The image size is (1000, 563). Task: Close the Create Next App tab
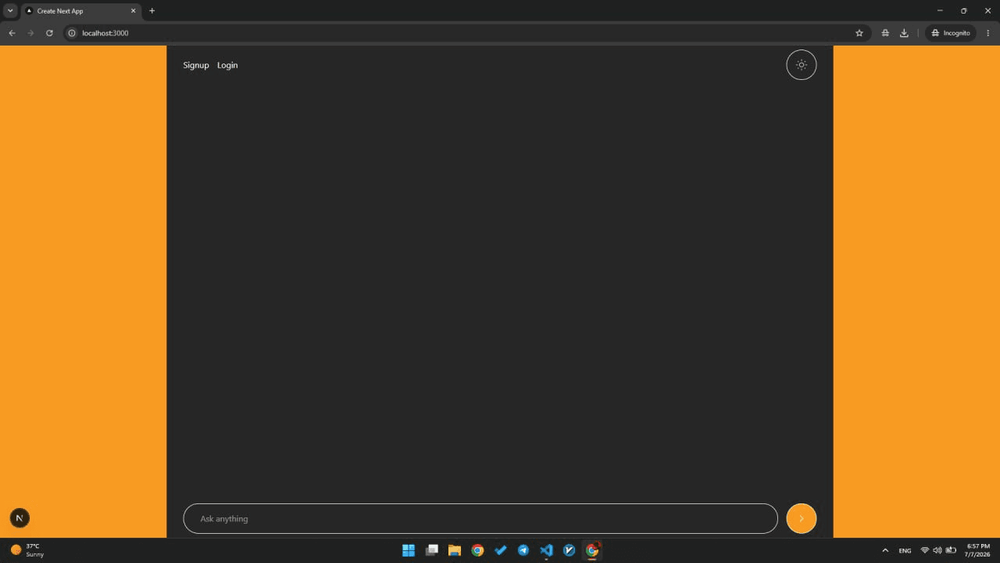[133, 11]
